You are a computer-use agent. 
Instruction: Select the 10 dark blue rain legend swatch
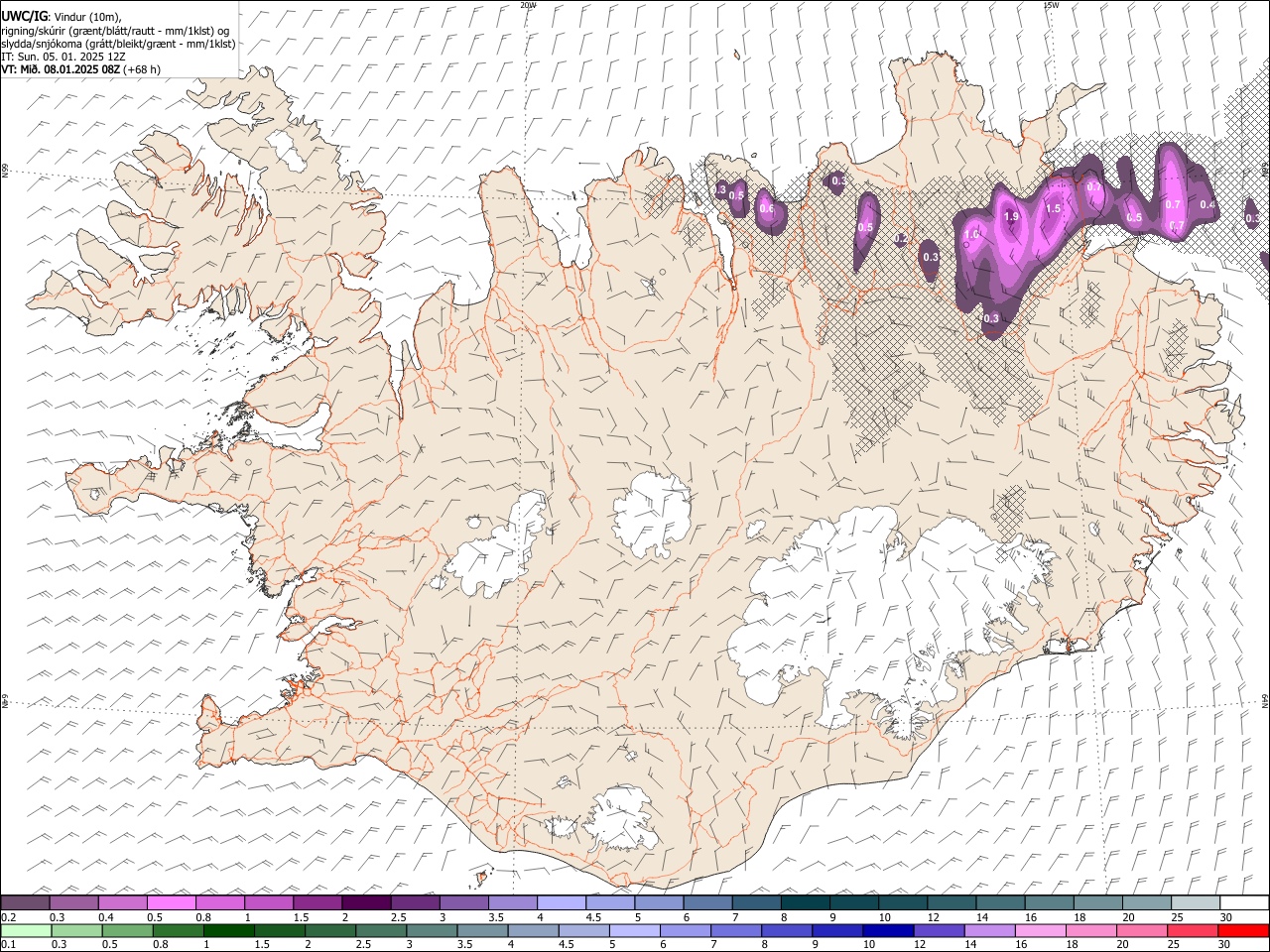pos(887,930)
